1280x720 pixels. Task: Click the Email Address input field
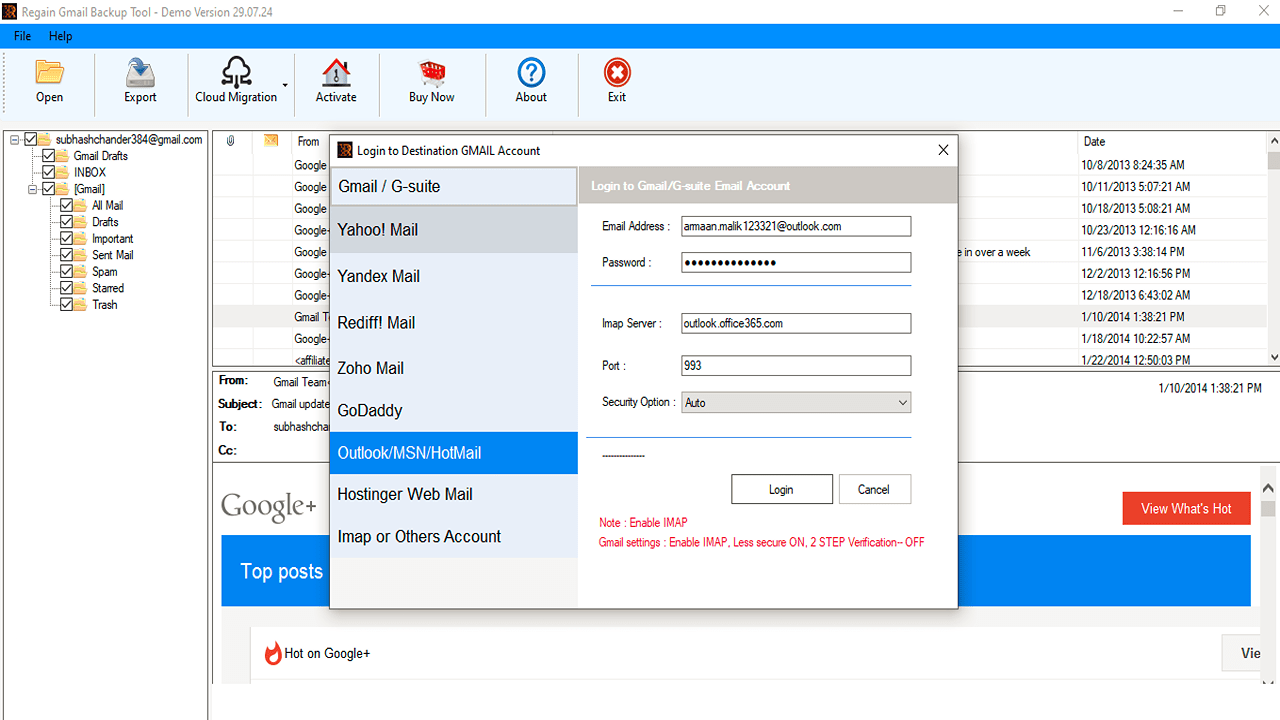point(796,226)
